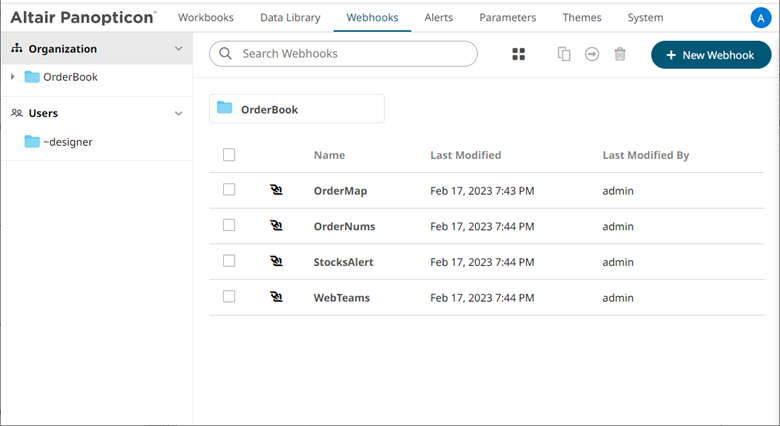780x426 pixels.
Task: Expand the OrderBook tree node arrow
Action: click(x=12, y=77)
